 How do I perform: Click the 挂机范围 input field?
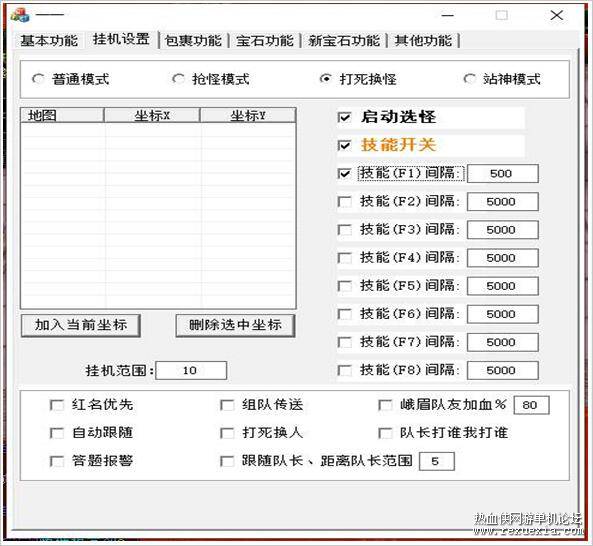191,370
